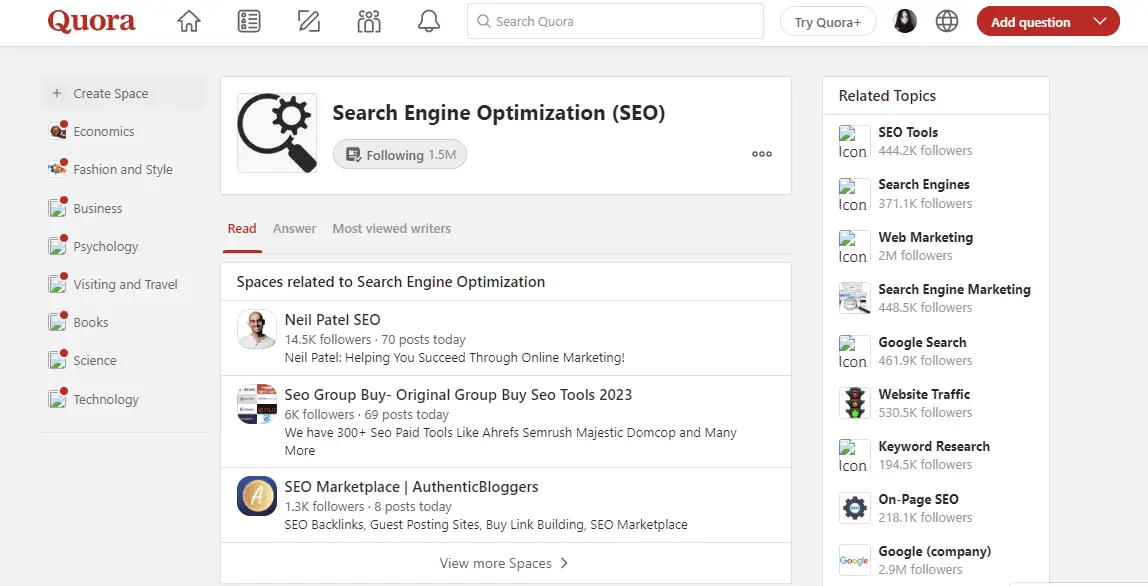Open the Keyword Research related topic
The width and height of the screenshot is (1148, 586).
pyautogui.click(x=934, y=446)
